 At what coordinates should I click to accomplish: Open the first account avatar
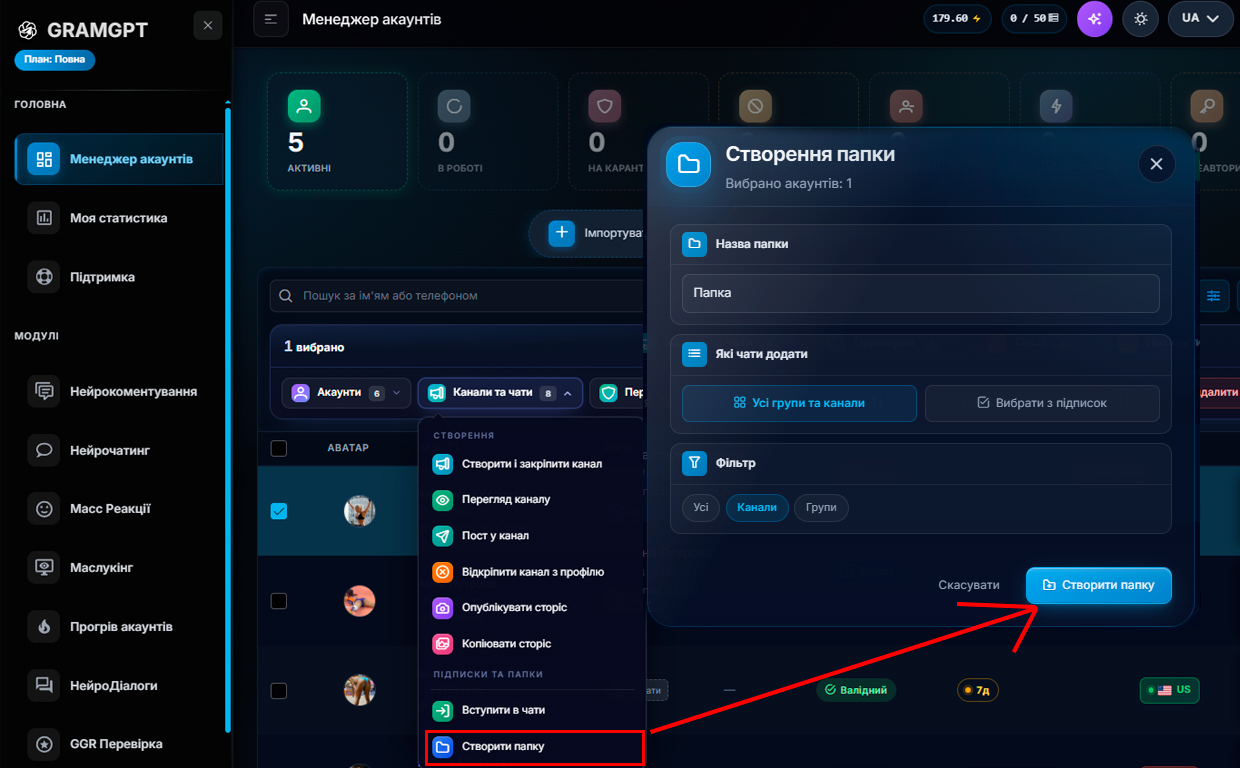pyautogui.click(x=360, y=511)
